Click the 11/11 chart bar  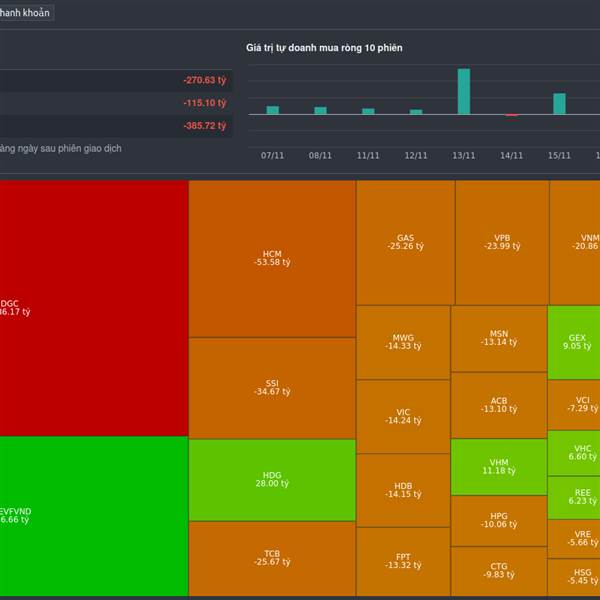[x=368, y=111]
